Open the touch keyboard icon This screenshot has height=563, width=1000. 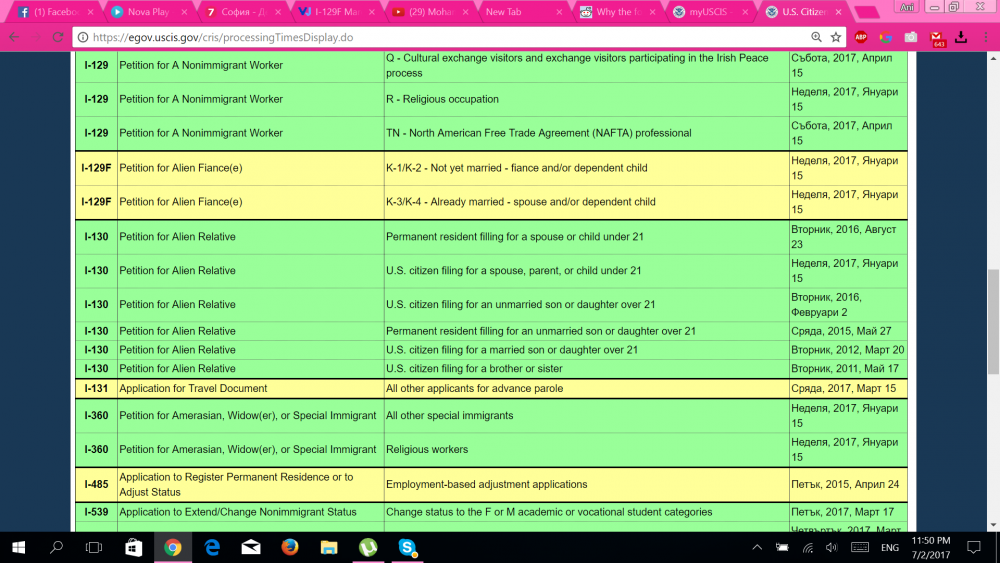[x=860, y=548]
